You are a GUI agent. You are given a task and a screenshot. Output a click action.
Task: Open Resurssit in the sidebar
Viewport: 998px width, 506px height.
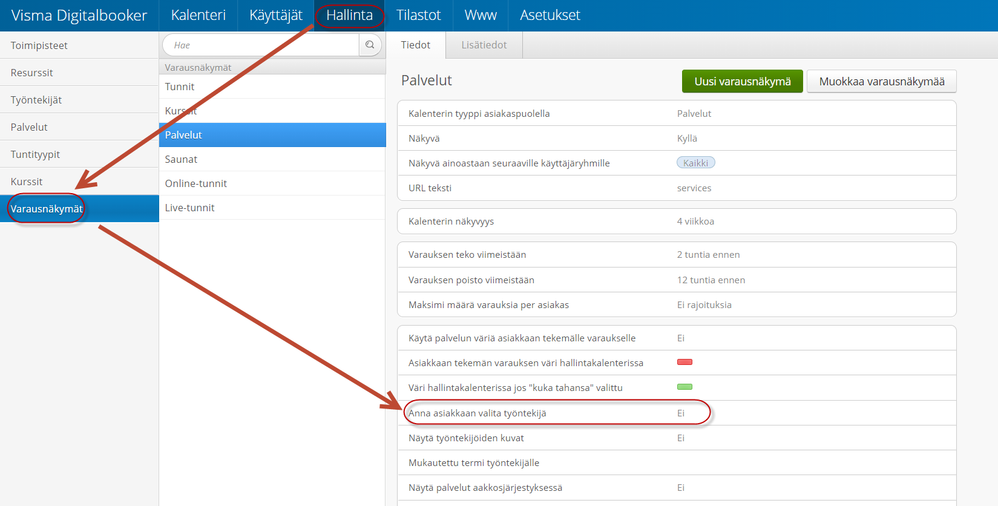pos(80,73)
